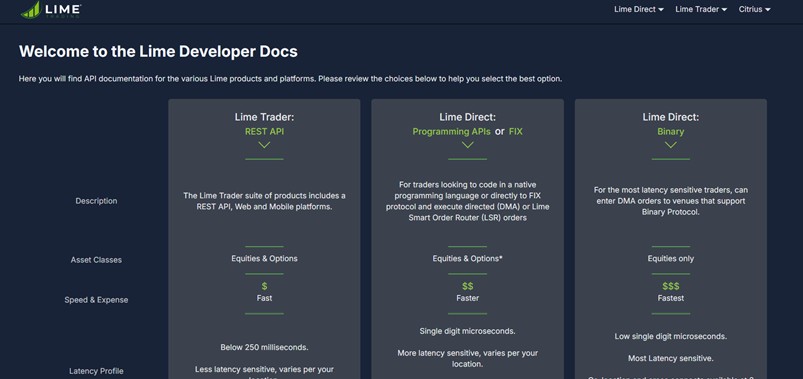Click the 'Description' row label
This screenshot has width=803, height=379.
coord(96,201)
